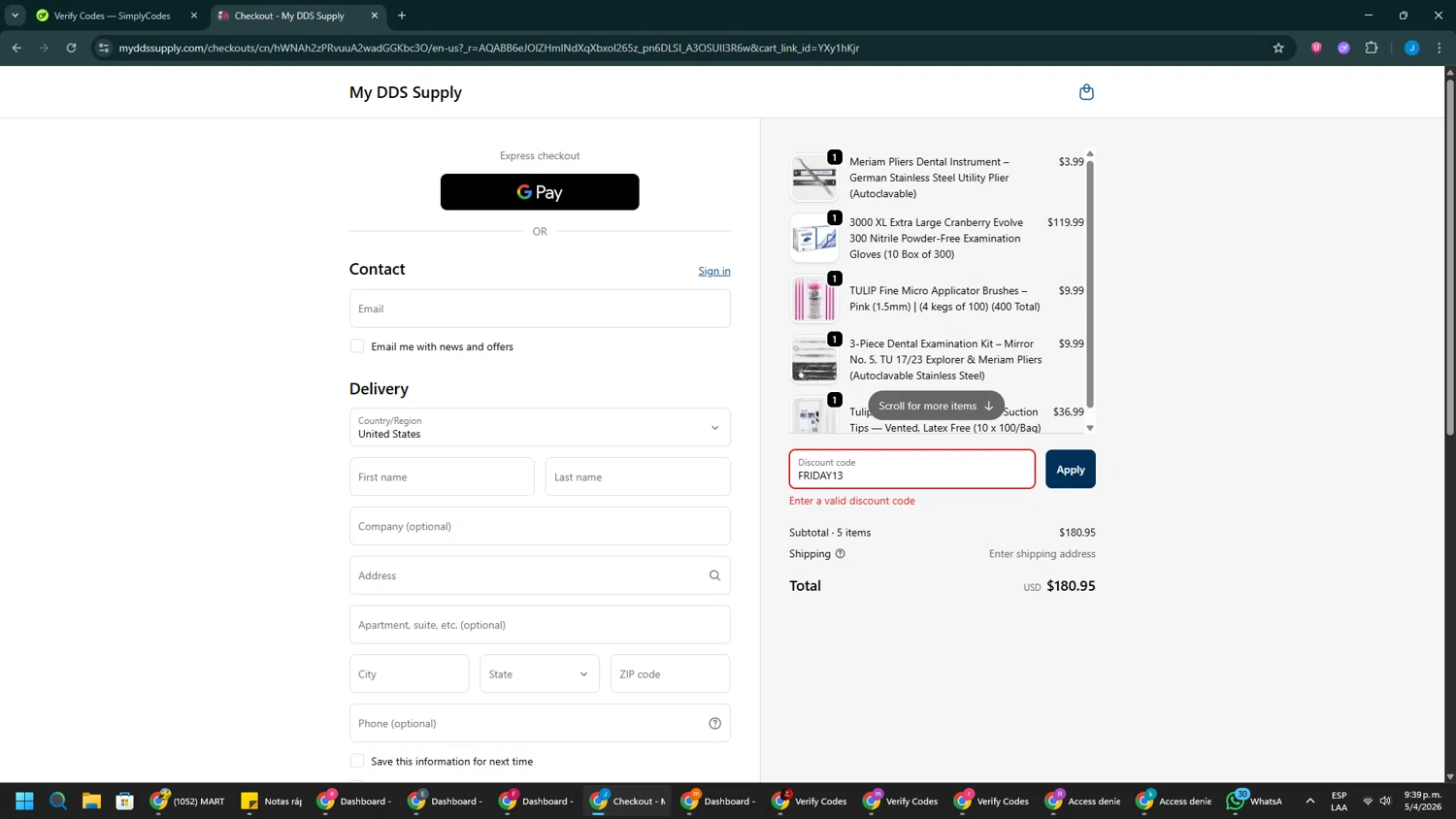Expand the Country/Region dropdown

click(540, 427)
